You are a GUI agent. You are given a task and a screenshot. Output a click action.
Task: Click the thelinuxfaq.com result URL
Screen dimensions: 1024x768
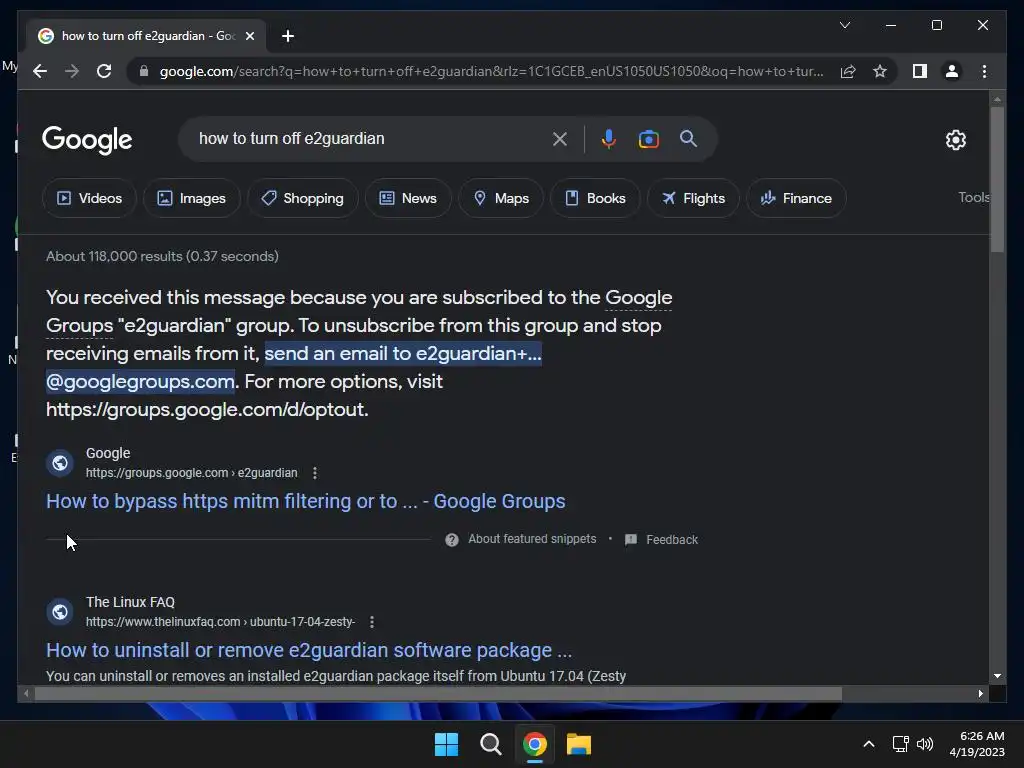[x=220, y=622]
